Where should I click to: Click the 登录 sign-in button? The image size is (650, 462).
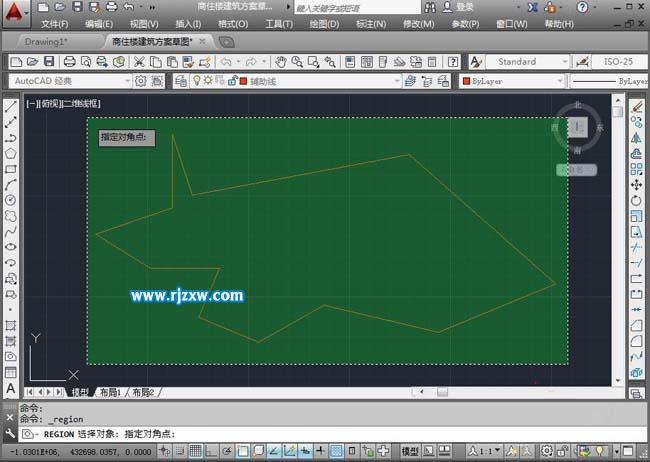[458, 7]
